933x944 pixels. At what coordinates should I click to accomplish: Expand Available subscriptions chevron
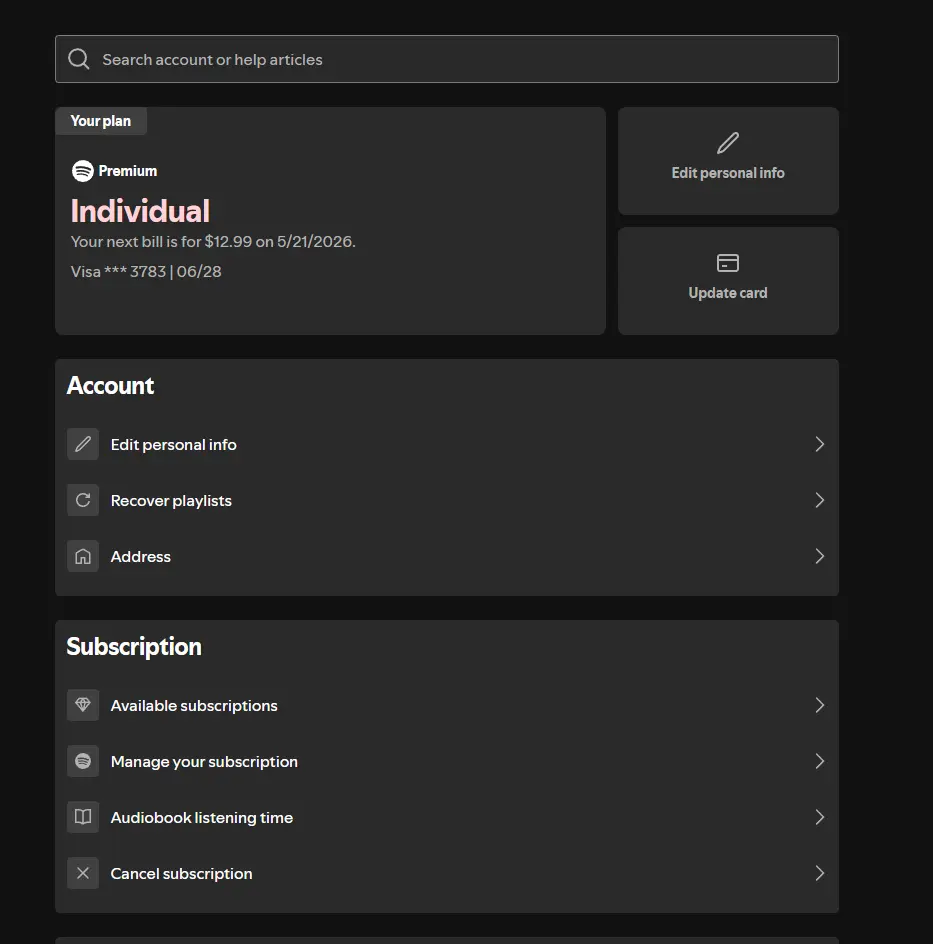coord(819,705)
